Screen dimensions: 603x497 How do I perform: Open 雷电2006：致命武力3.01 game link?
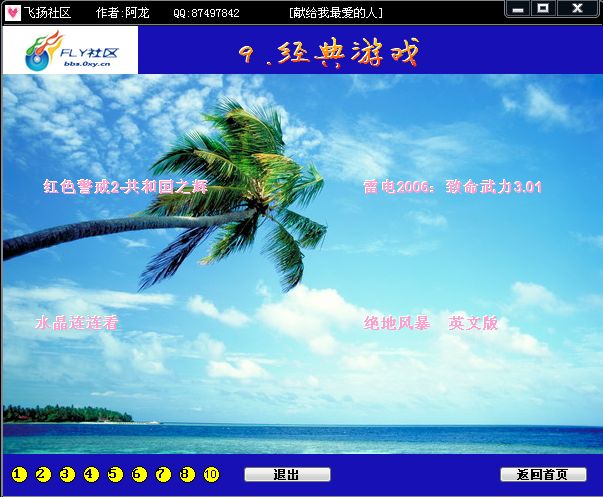click(453, 187)
